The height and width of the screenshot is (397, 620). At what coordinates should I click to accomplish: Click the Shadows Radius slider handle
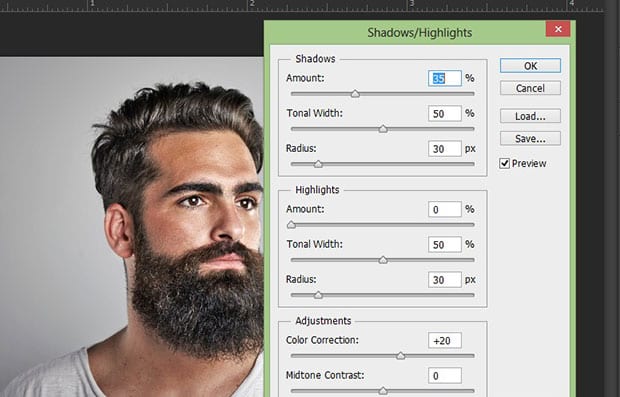(318, 164)
